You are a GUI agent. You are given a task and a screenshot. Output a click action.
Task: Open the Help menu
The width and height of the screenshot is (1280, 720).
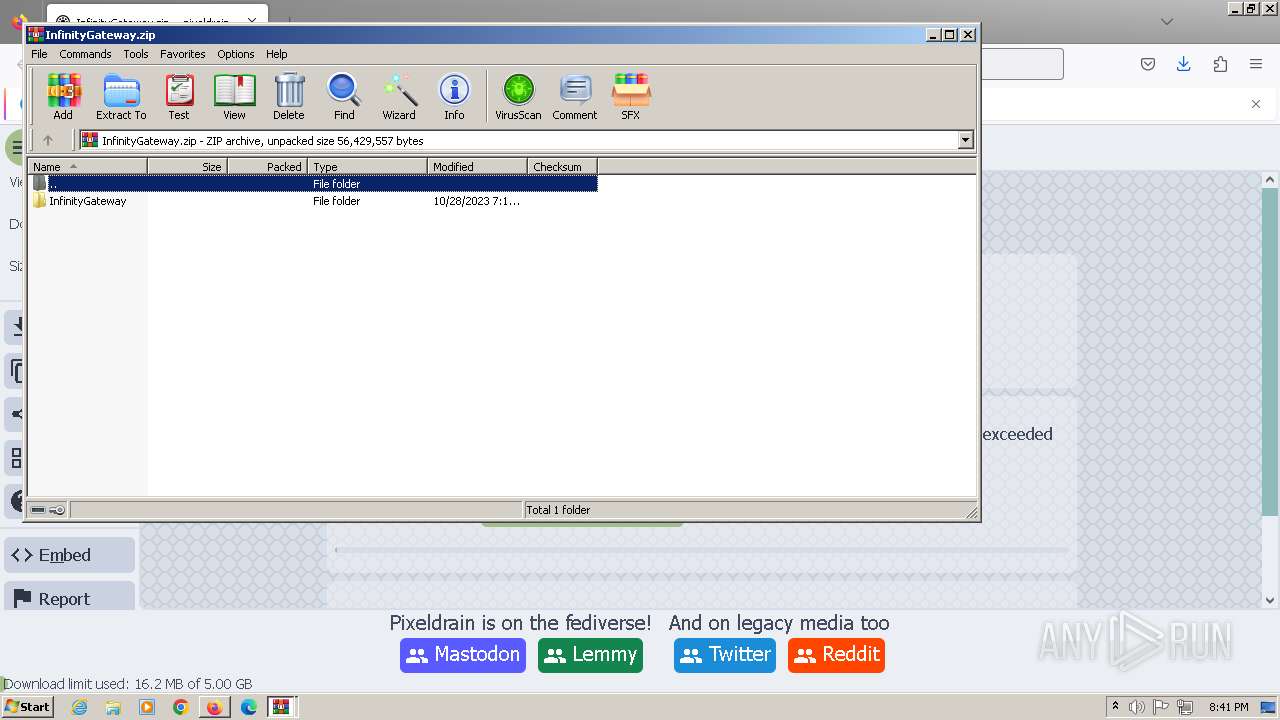(x=277, y=54)
